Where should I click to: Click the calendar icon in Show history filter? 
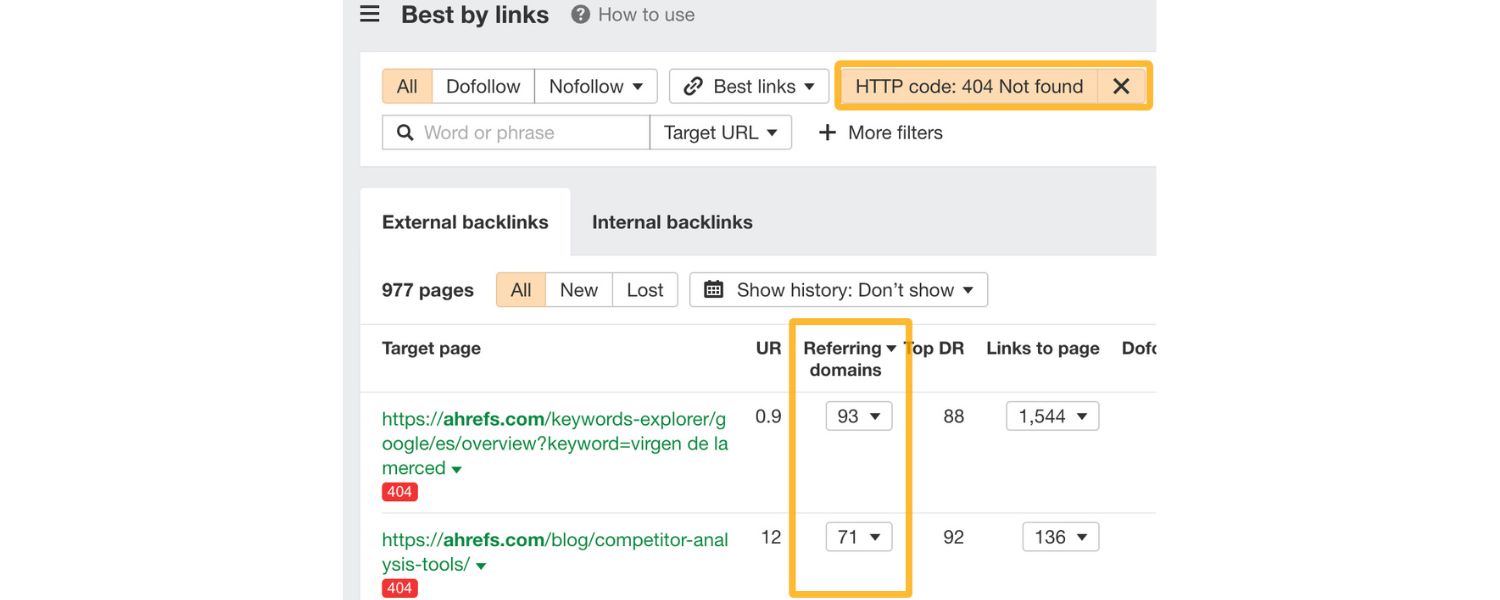click(713, 289)
